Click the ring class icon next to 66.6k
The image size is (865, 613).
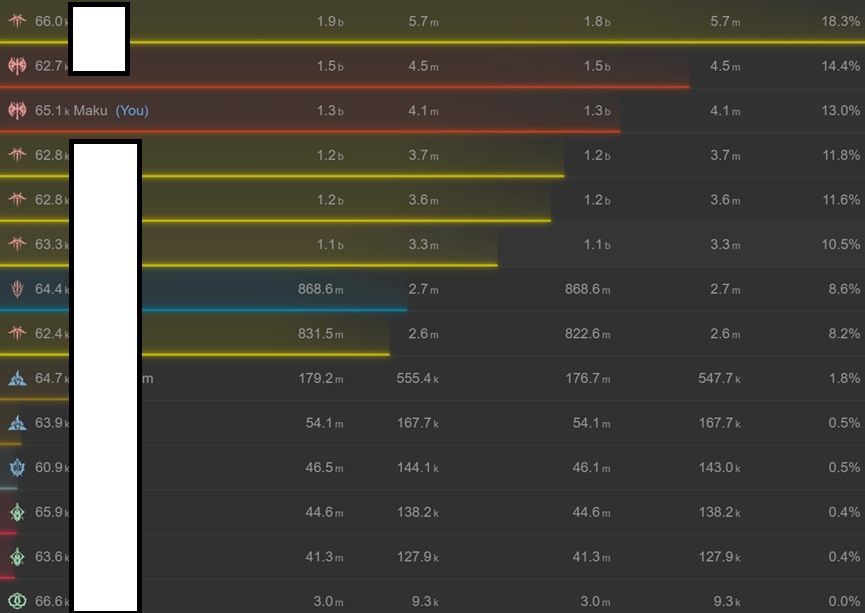coord(17,601)
